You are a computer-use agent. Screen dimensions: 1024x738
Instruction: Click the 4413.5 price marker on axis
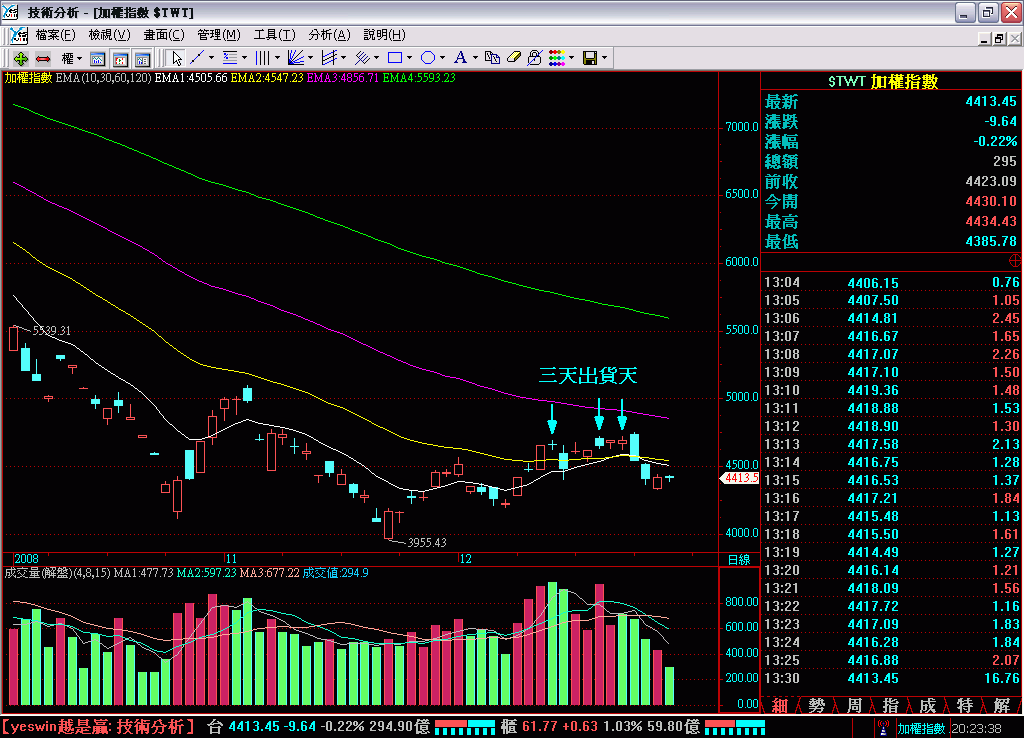click(x=740, y=478)
